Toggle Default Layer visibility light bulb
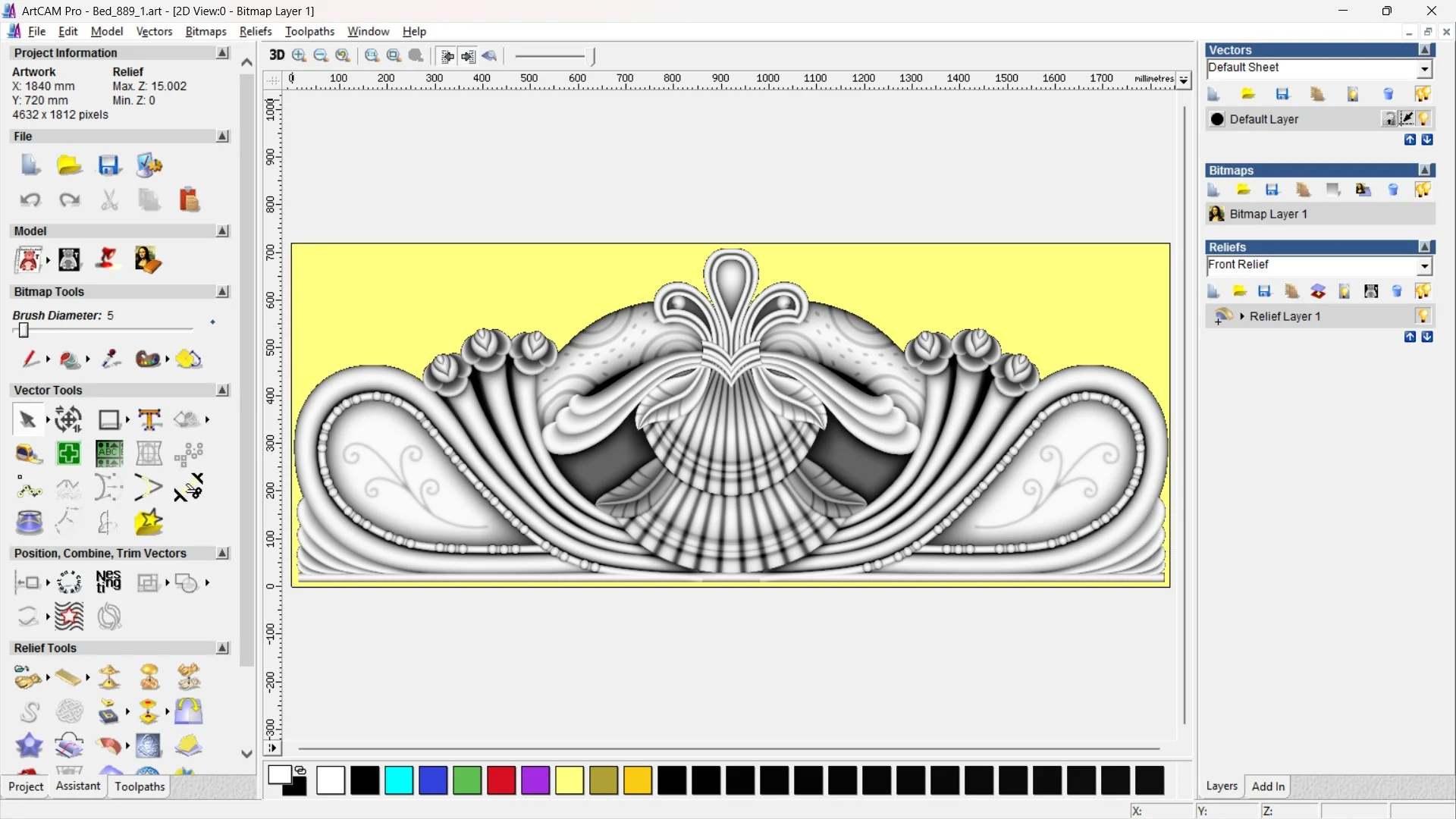Screen dimensions: 1456x819 coord(1423,119)
